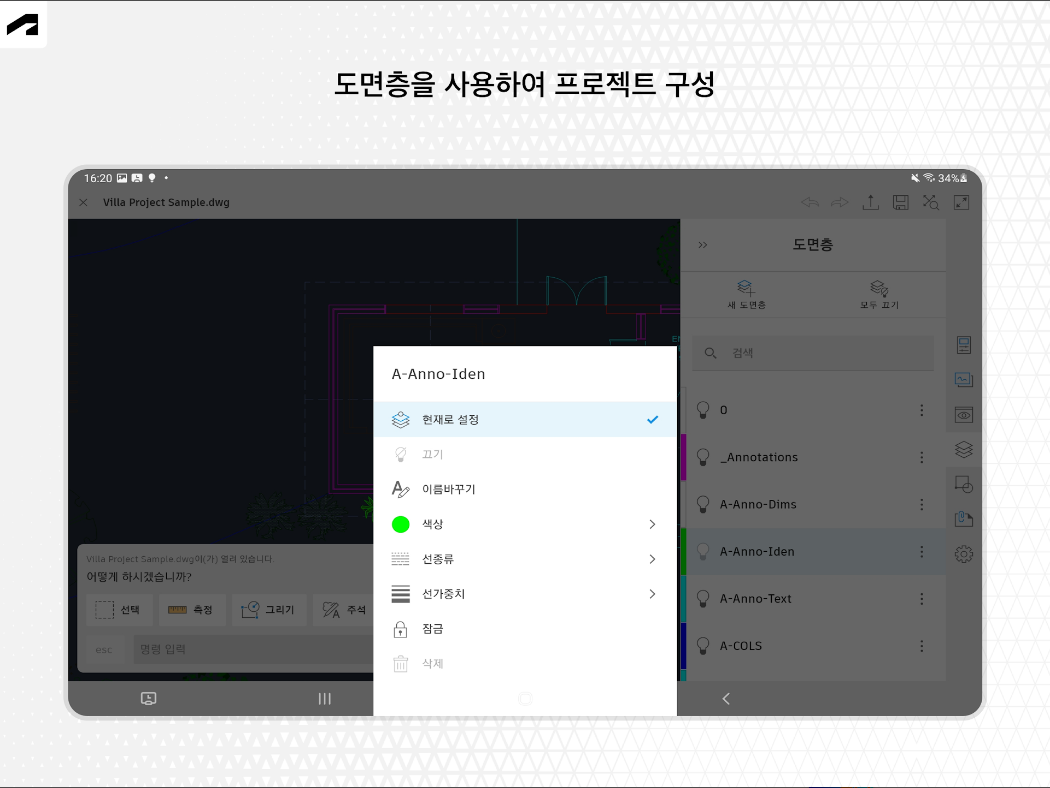The image size is (1050, 788).
Task: Toggle visibility of layer 0 bulb
Action: [701, 409]
